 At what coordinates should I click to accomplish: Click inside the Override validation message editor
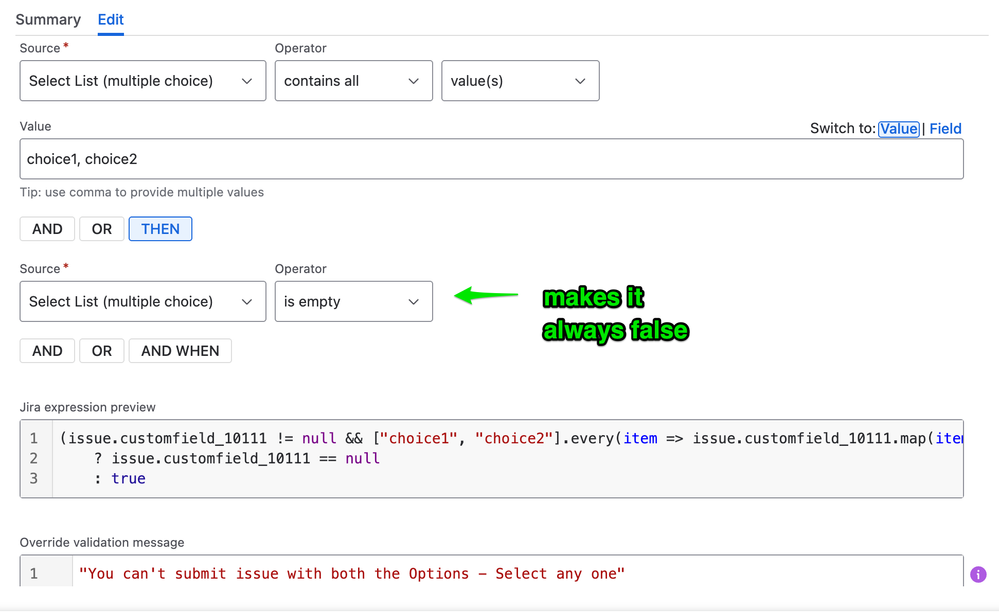[x=491, y=573]
